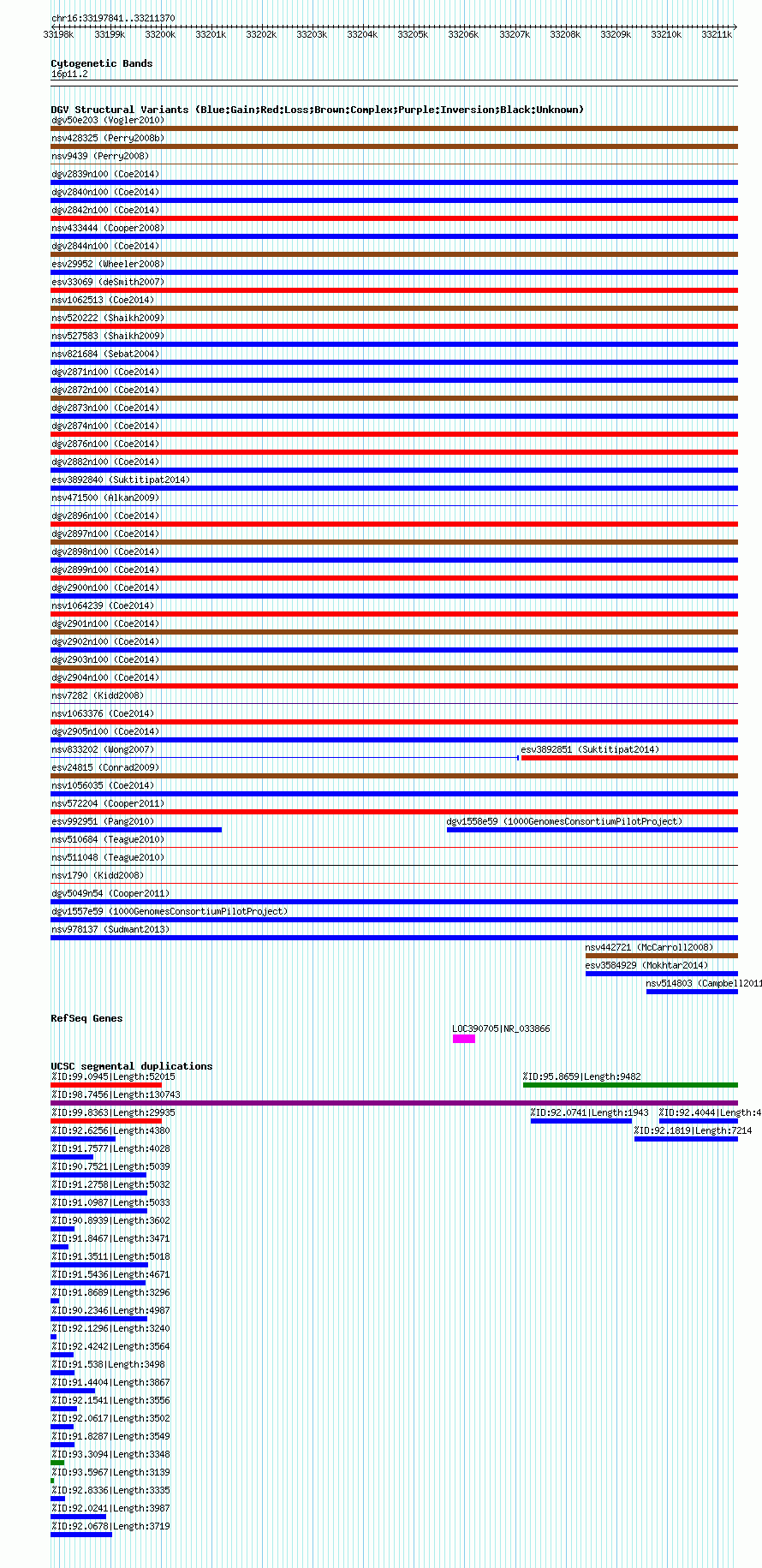The height and width of the screenshot is (1568, 762).
Task: Open duplication %ID:93.3094 Length:3348
Action: click(110, 1454)
